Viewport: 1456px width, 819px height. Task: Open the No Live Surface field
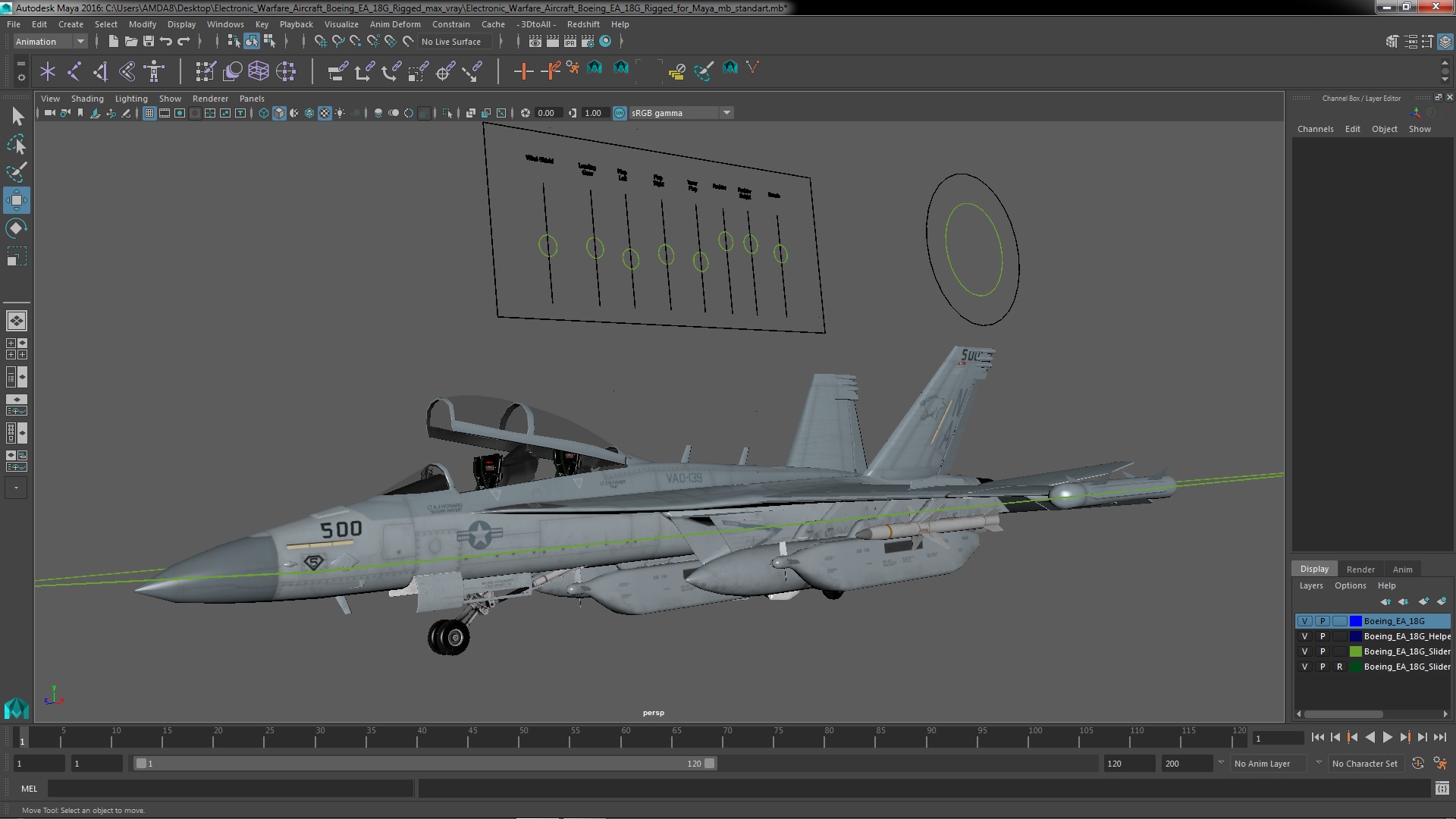pos(457,42)
